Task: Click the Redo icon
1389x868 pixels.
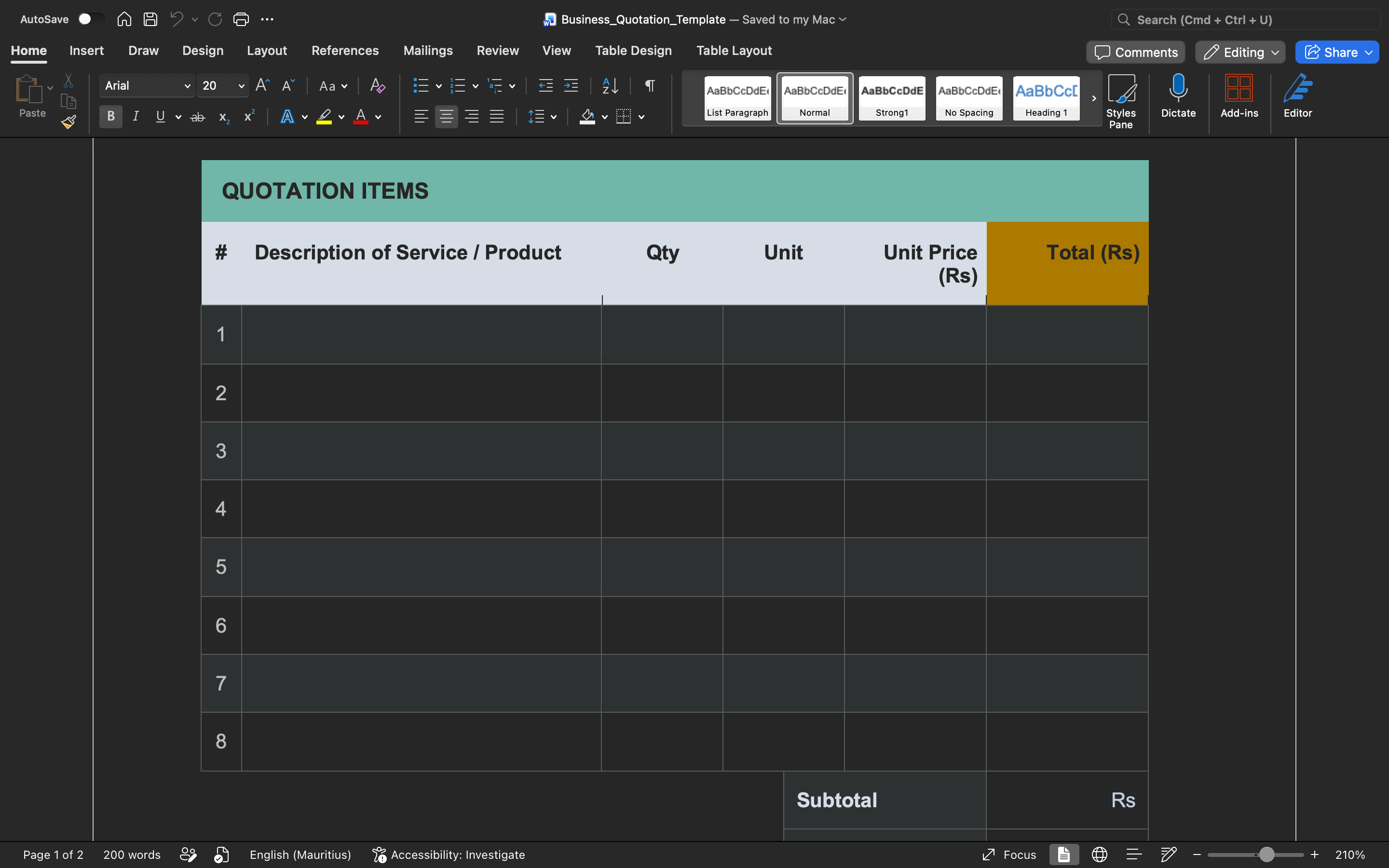Action: click(215, 19)
